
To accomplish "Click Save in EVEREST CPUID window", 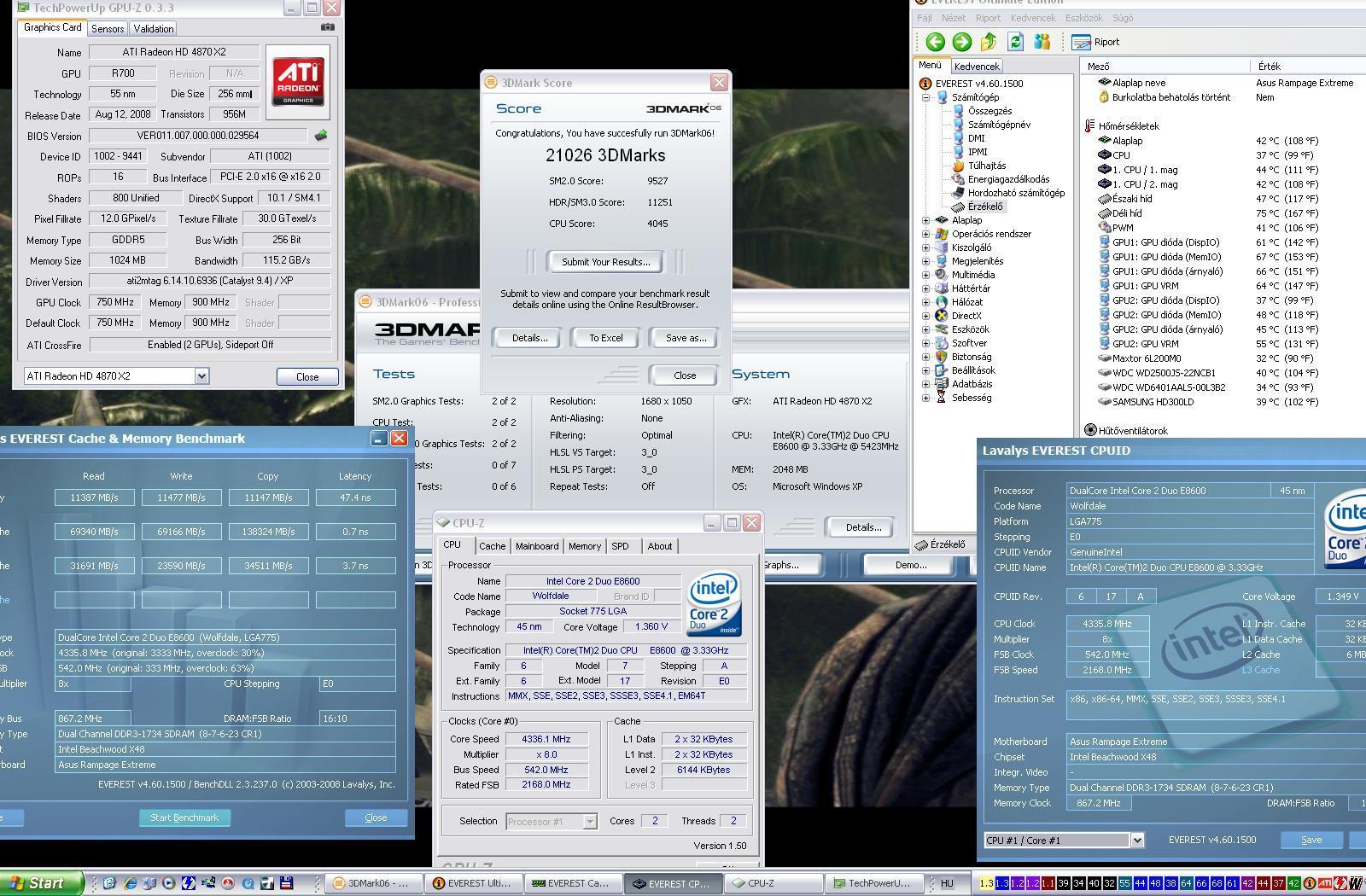I will (1311, 840).
